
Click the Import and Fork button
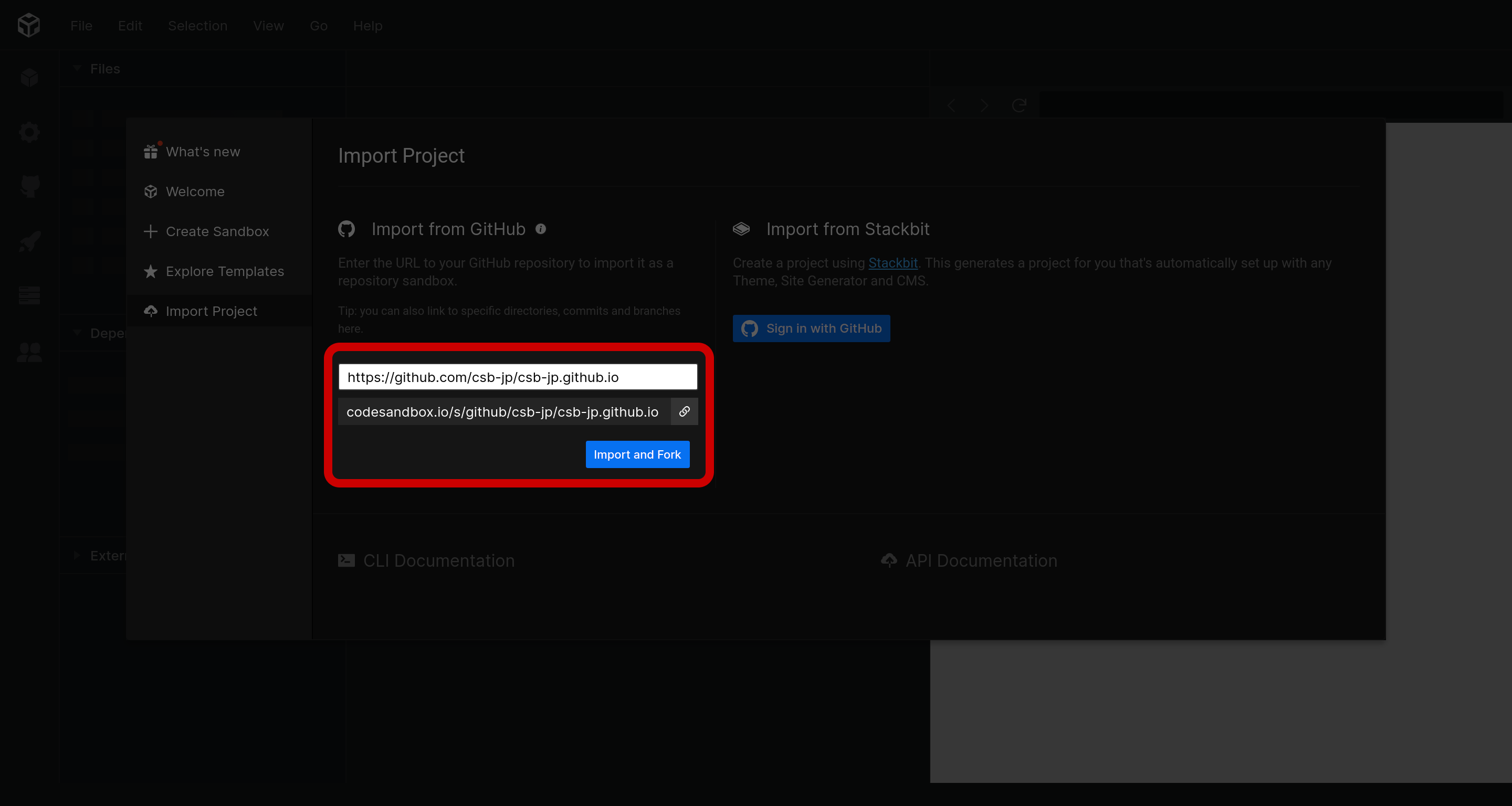[637, 454]
